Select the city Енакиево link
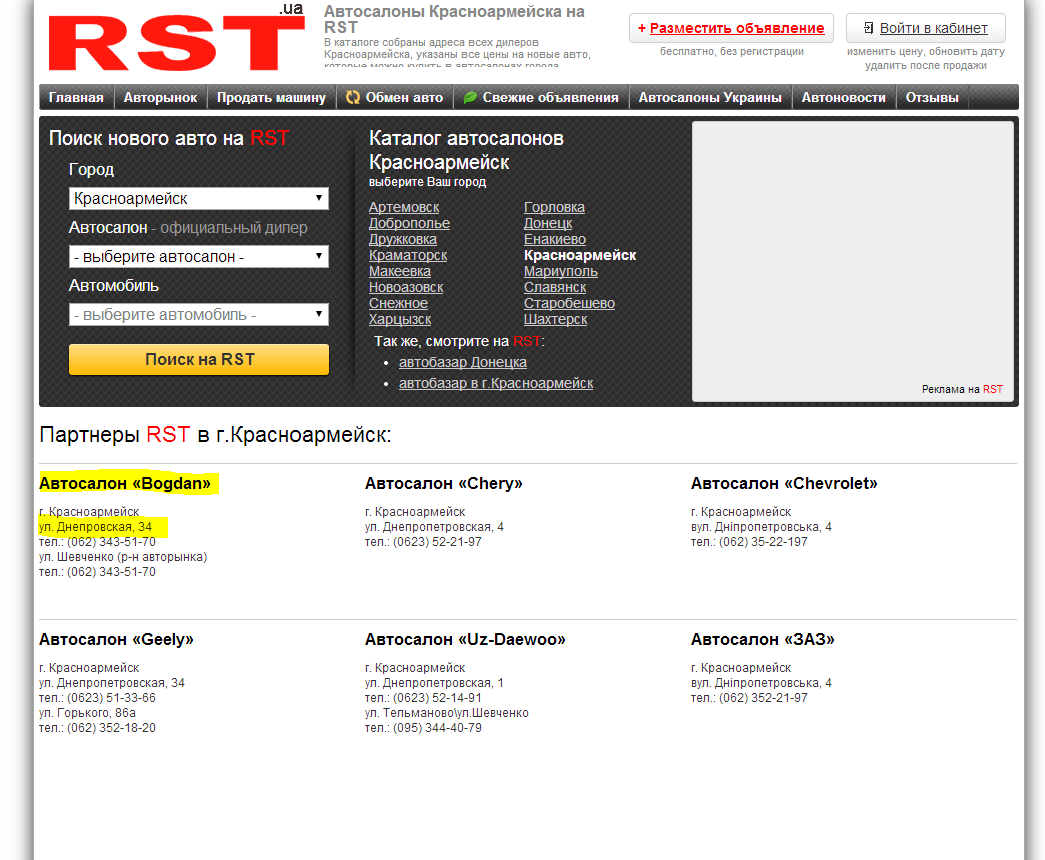This screenshot has width=1045, height=860. [x=555, y=239]
